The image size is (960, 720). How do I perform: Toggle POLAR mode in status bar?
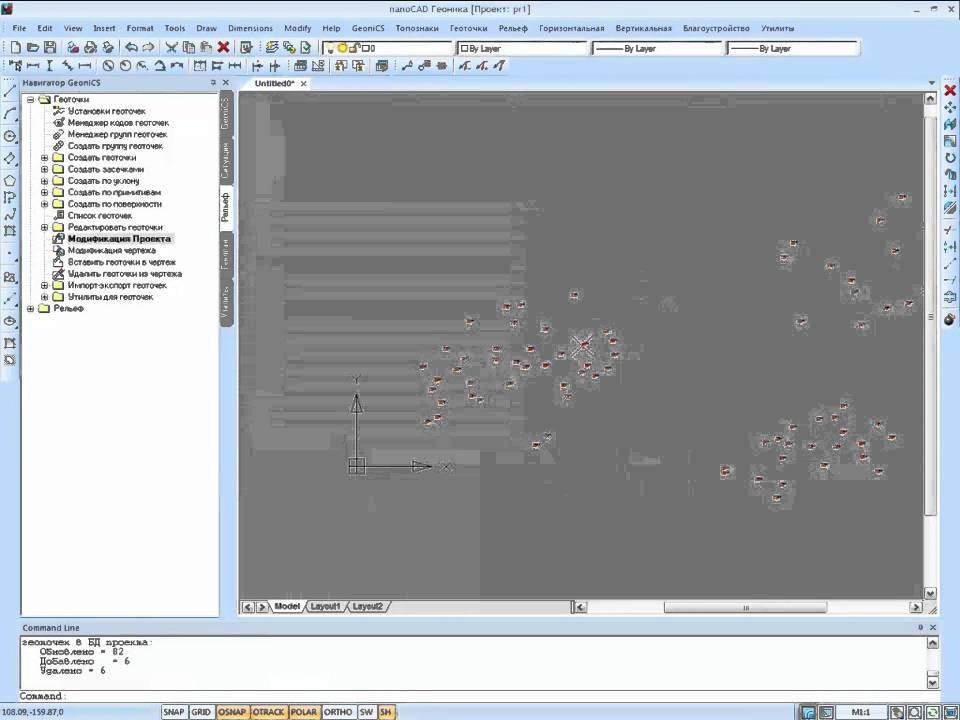click(303, 712)
